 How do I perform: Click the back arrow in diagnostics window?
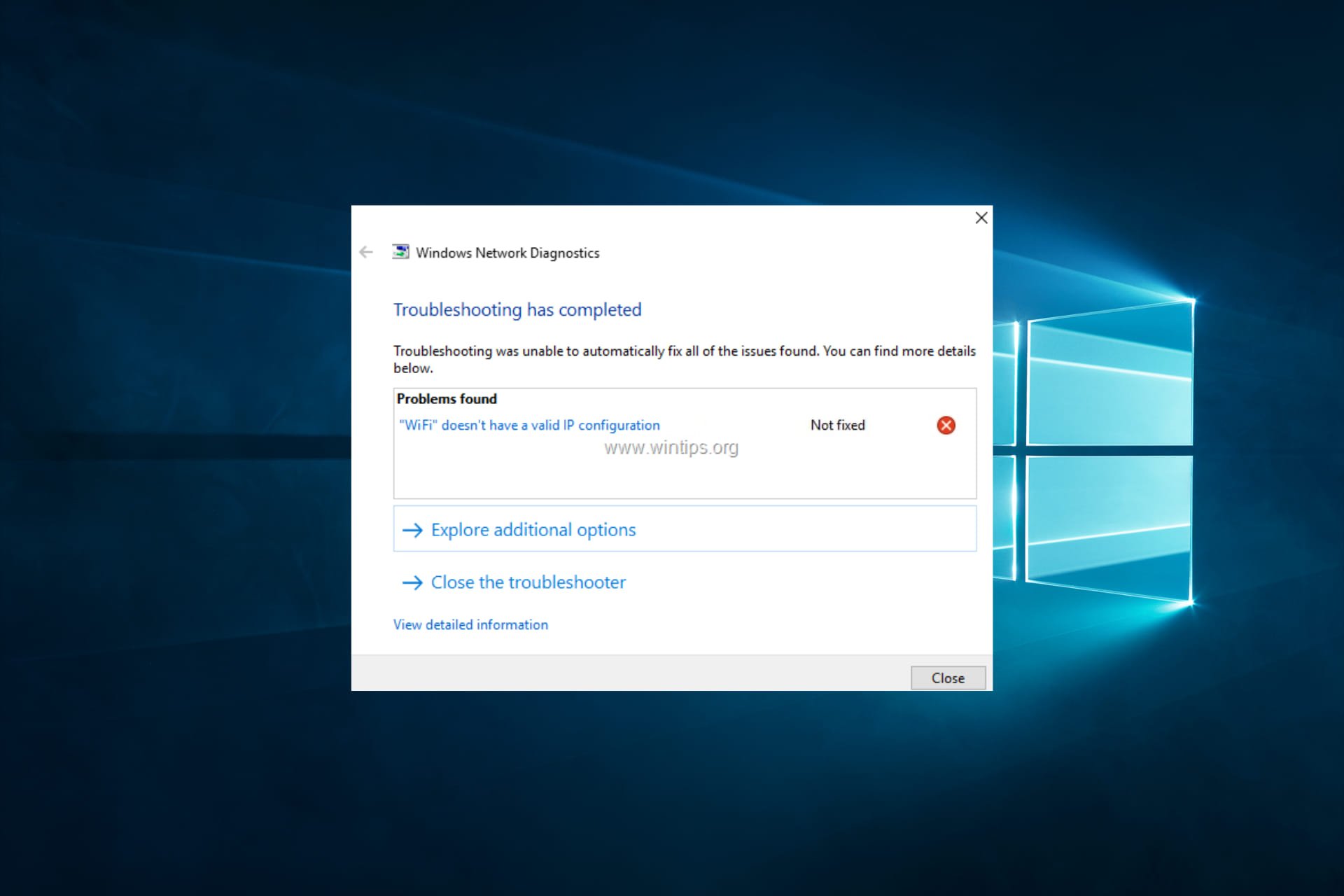coord(366,252)
